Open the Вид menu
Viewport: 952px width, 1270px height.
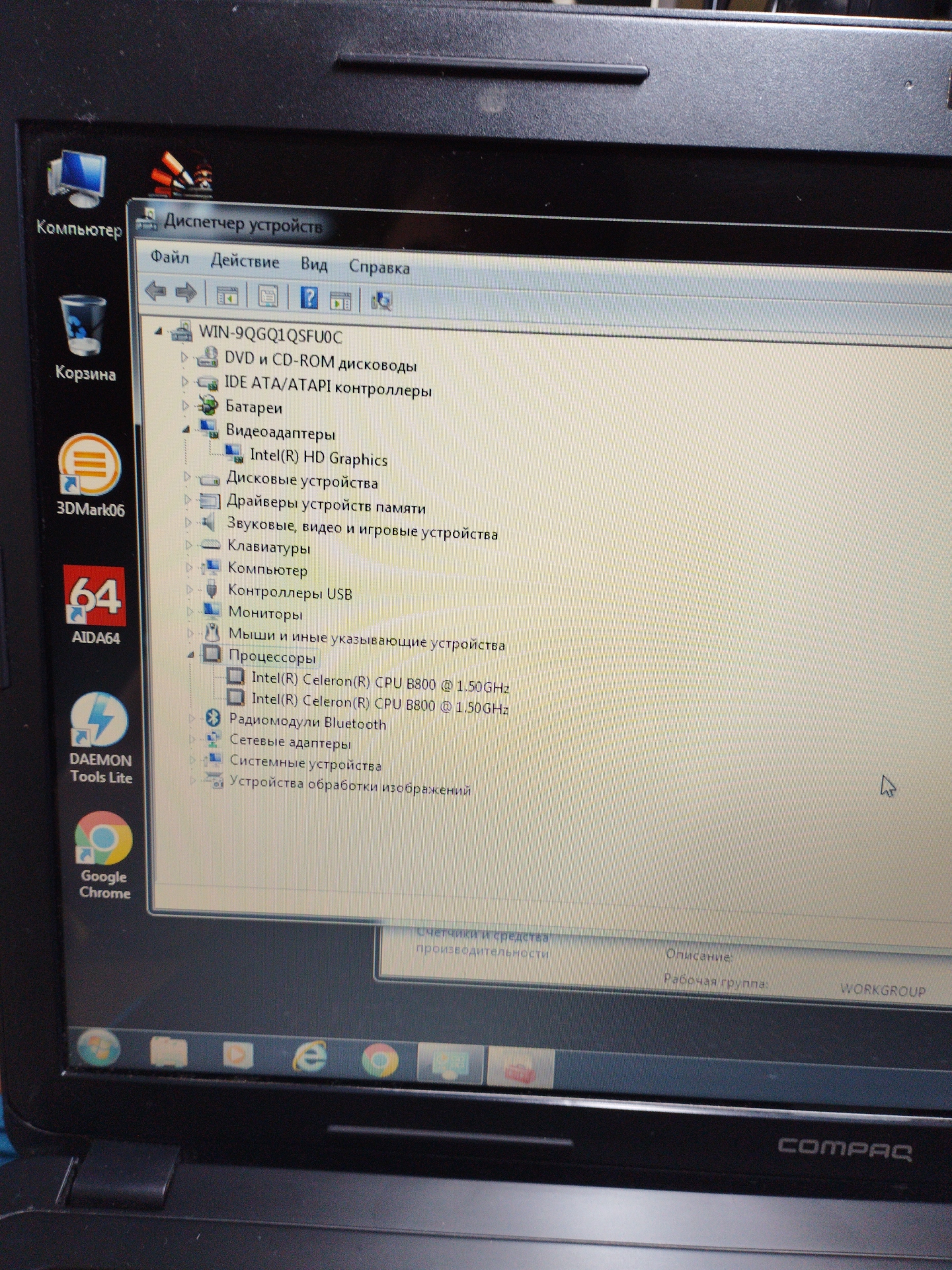click(314, 265)
